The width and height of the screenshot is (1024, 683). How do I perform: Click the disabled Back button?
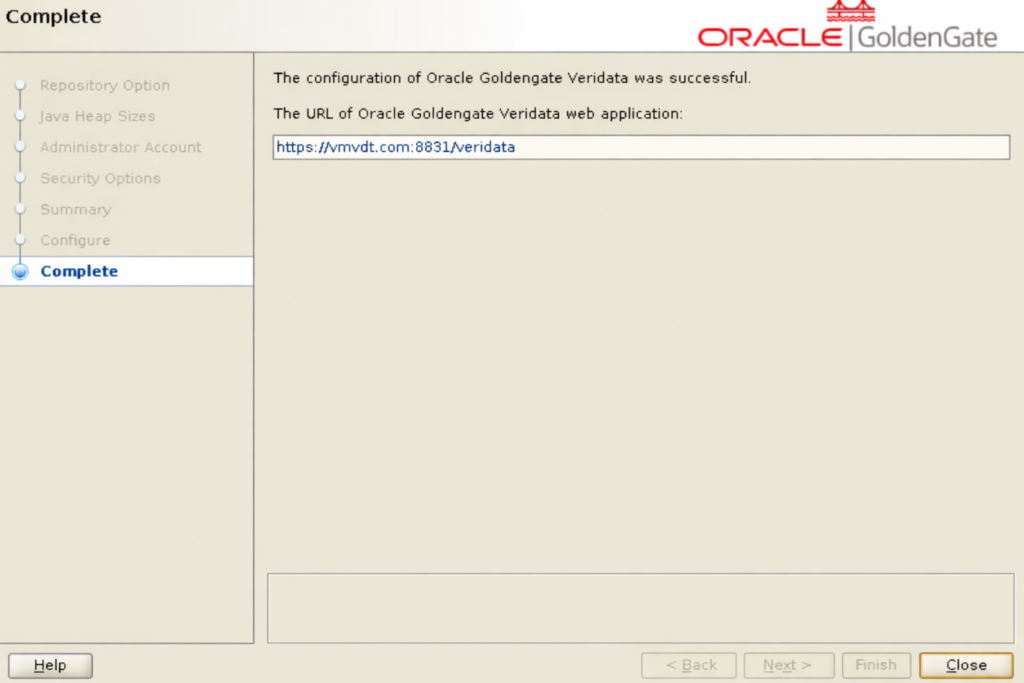[688, 665]
